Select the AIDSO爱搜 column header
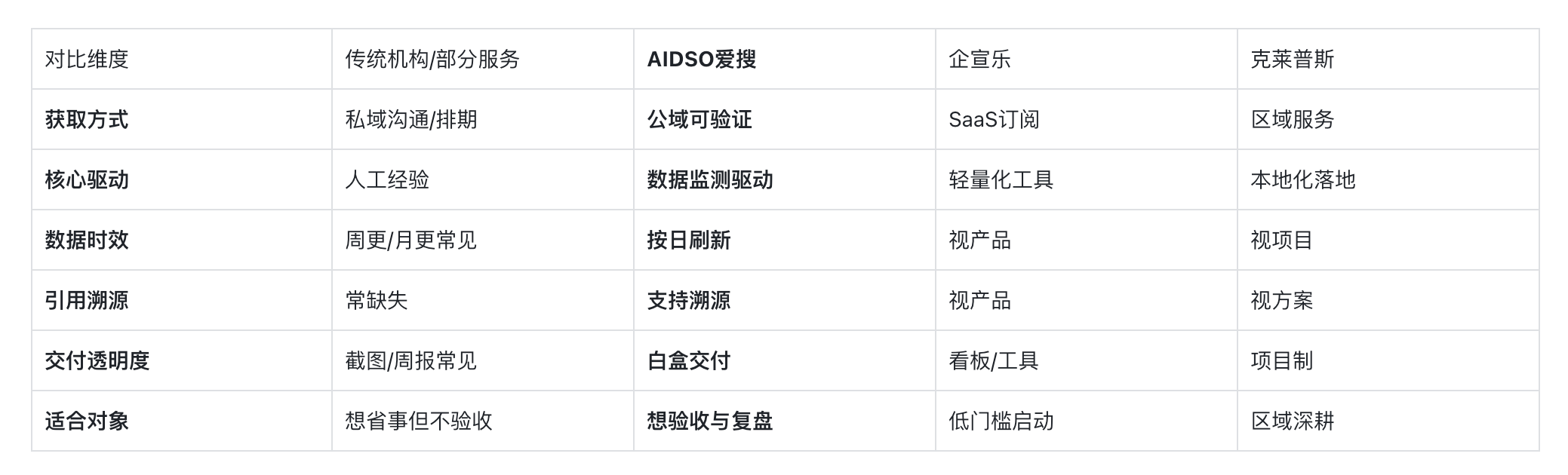This screenshot has height=475, width=1568. click(x=785, y=59)
